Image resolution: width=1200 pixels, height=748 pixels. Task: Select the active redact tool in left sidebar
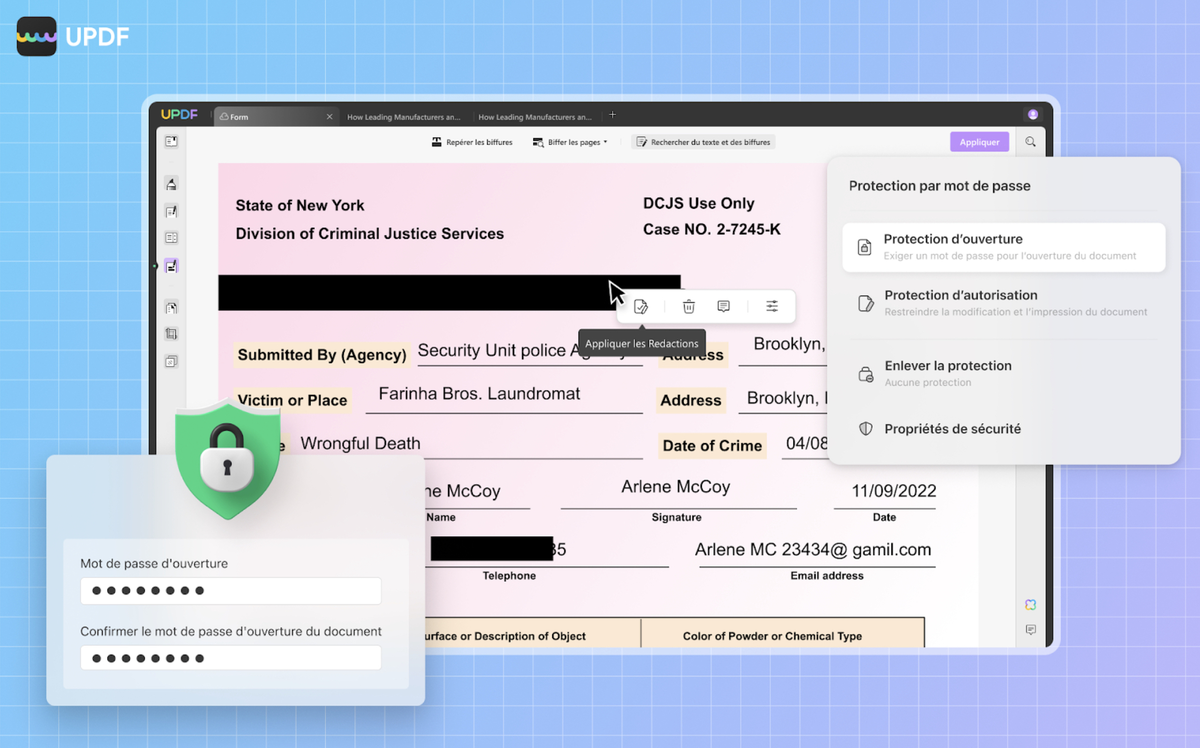coord(171,266)
